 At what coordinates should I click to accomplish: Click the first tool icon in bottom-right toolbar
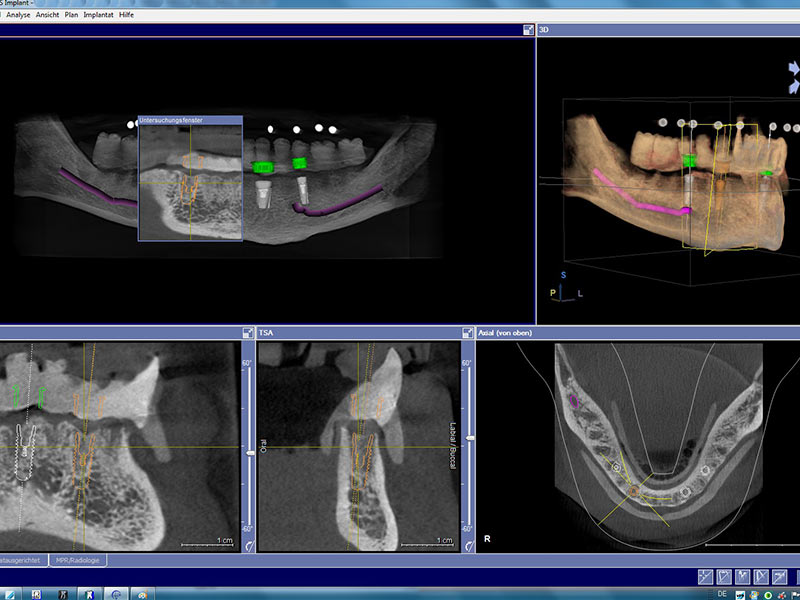pyautogui.click(x=705, y=577)
